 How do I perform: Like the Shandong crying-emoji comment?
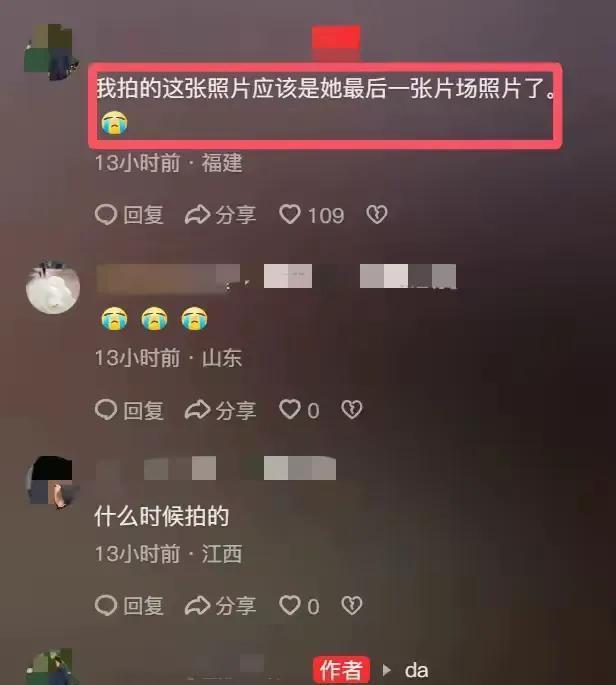[290, 410]
